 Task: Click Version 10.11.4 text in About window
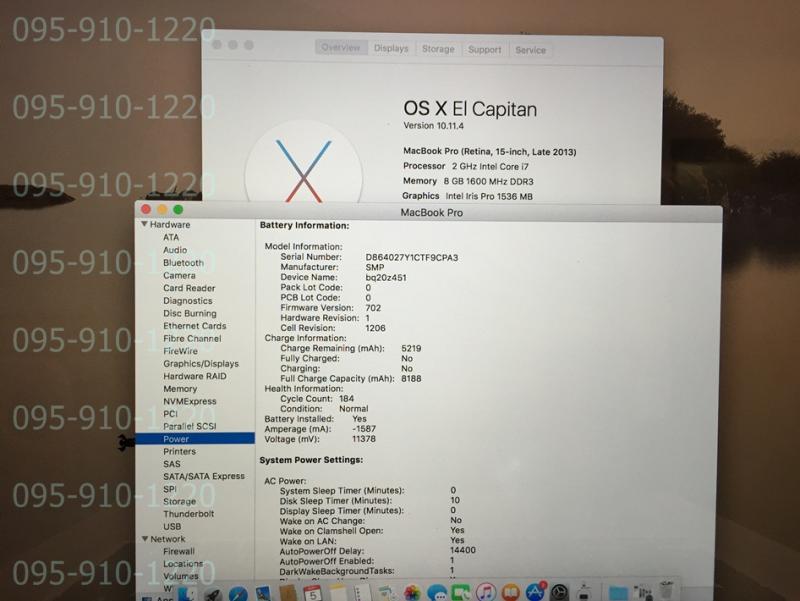pos(434,126)
